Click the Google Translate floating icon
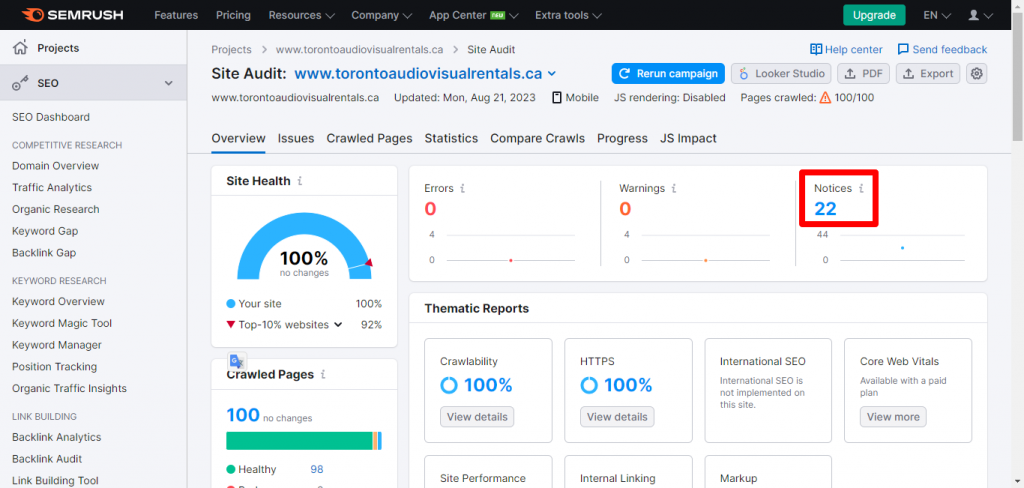 (x=236, y=361)
